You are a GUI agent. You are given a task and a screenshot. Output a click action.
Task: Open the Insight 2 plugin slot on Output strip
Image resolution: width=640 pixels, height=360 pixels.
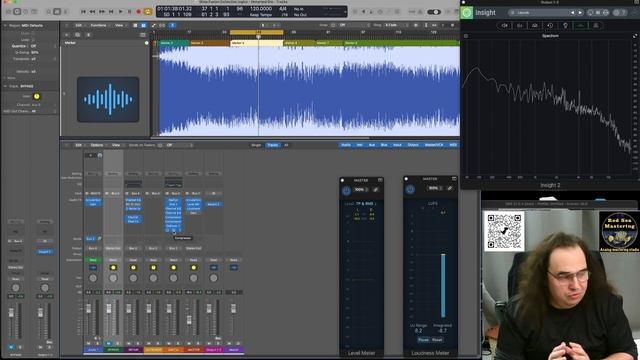213,204
